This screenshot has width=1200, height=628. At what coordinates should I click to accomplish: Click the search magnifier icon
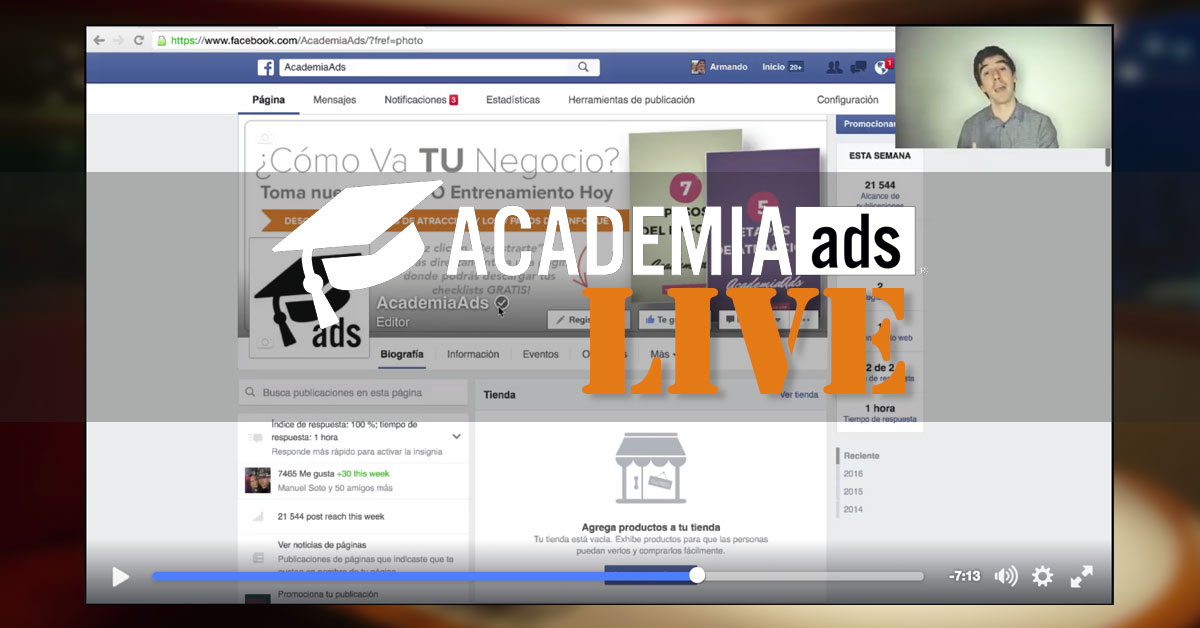(x=584, y=67)
